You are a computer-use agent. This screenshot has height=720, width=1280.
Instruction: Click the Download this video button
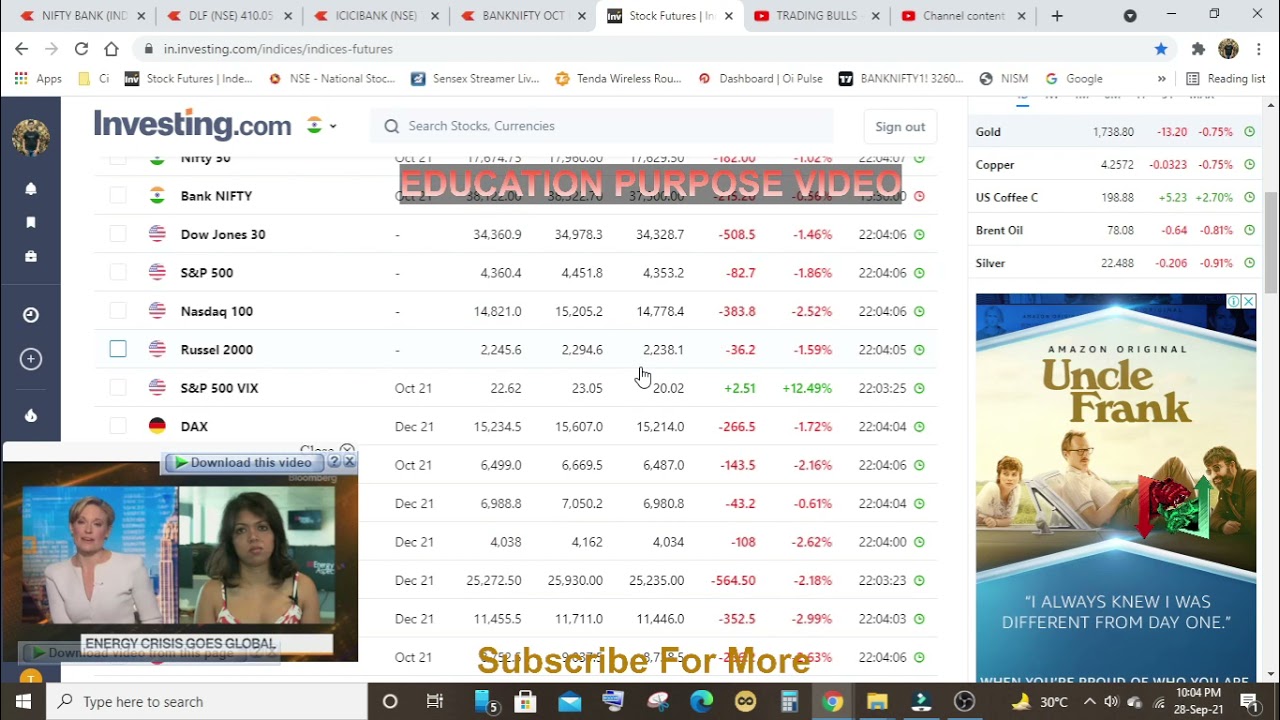click(x=244, y=462)
